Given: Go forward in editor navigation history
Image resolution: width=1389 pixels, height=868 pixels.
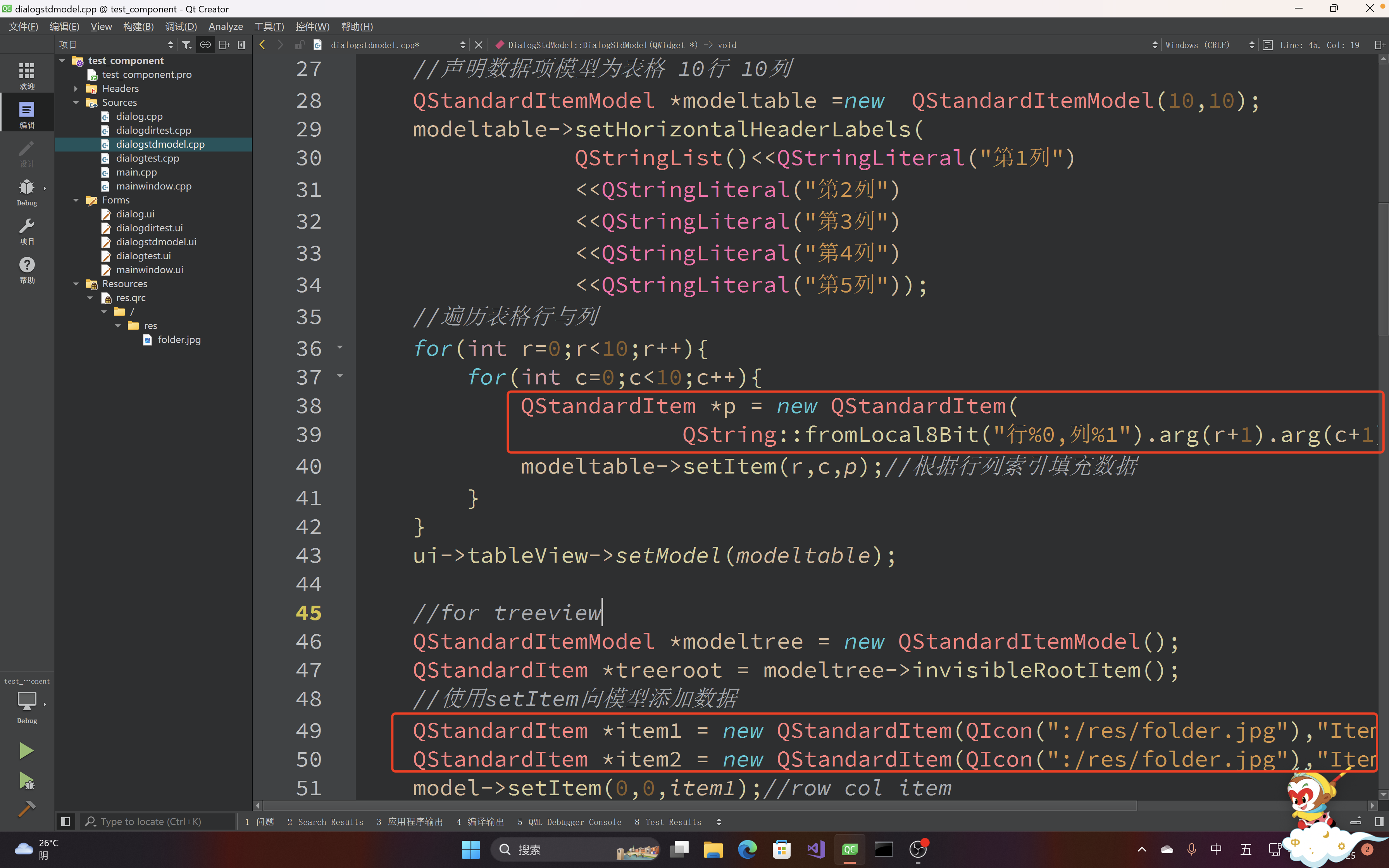Looking at the screenshot, I should [x=280, y=45].
